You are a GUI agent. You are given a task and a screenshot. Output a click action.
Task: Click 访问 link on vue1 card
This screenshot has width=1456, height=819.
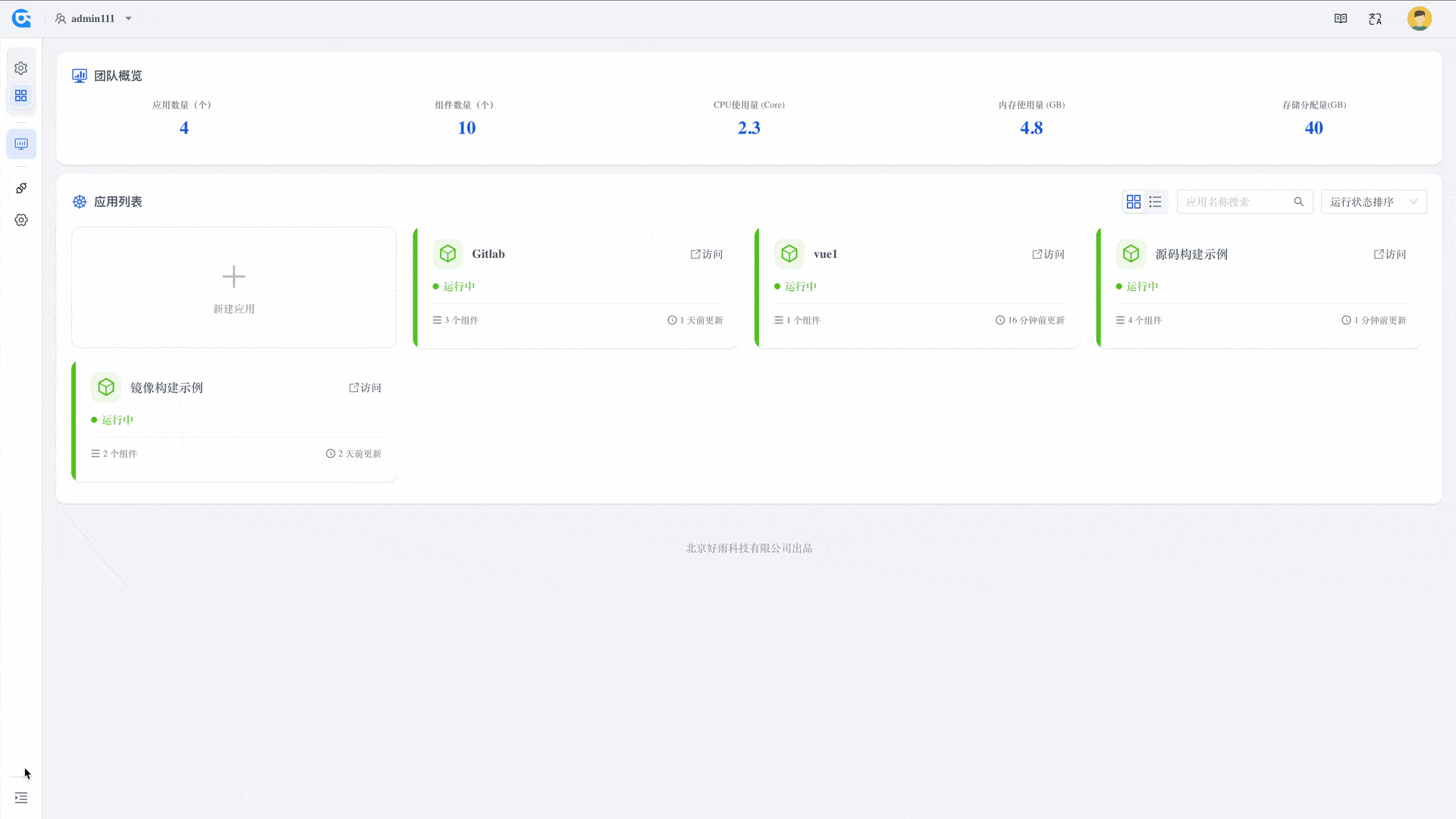[1049, 254]
